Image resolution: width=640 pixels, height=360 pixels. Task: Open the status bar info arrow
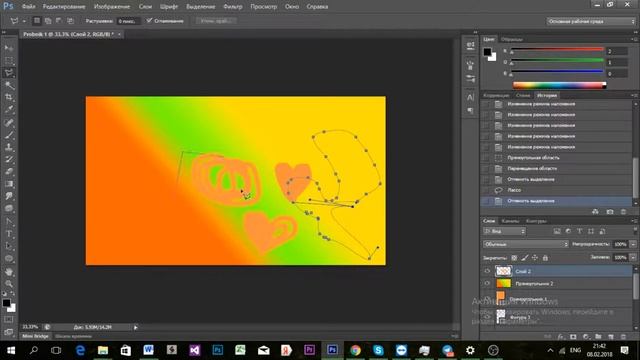click(x=136, y=327)
